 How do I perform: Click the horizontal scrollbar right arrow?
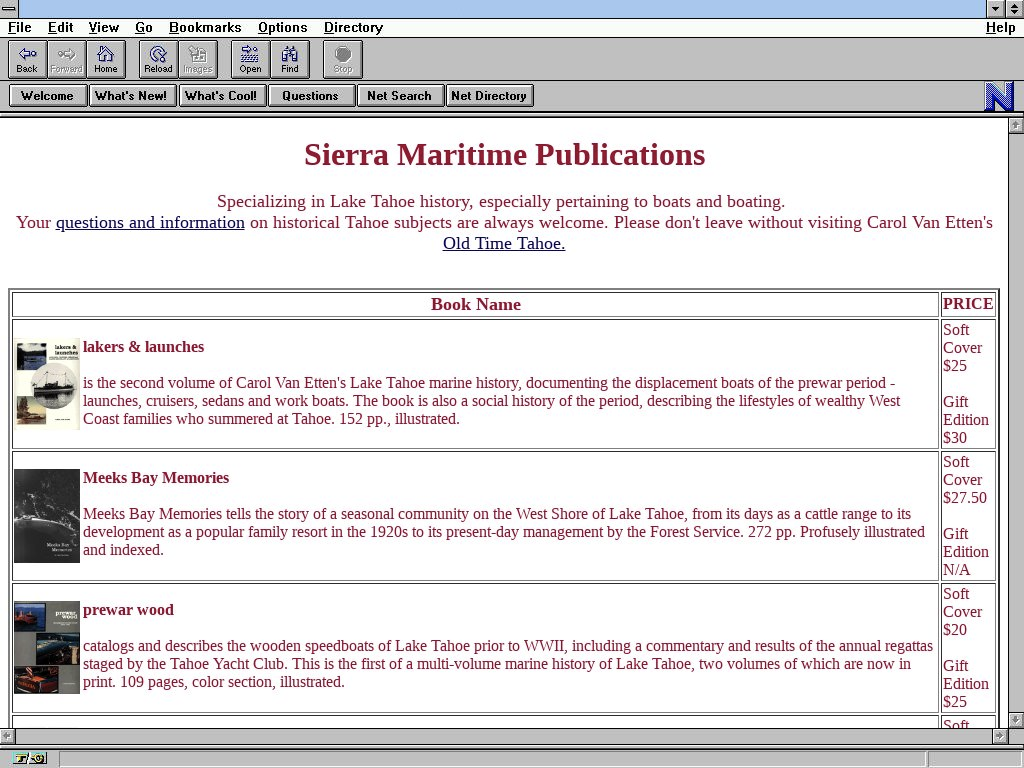coord(998,736)
